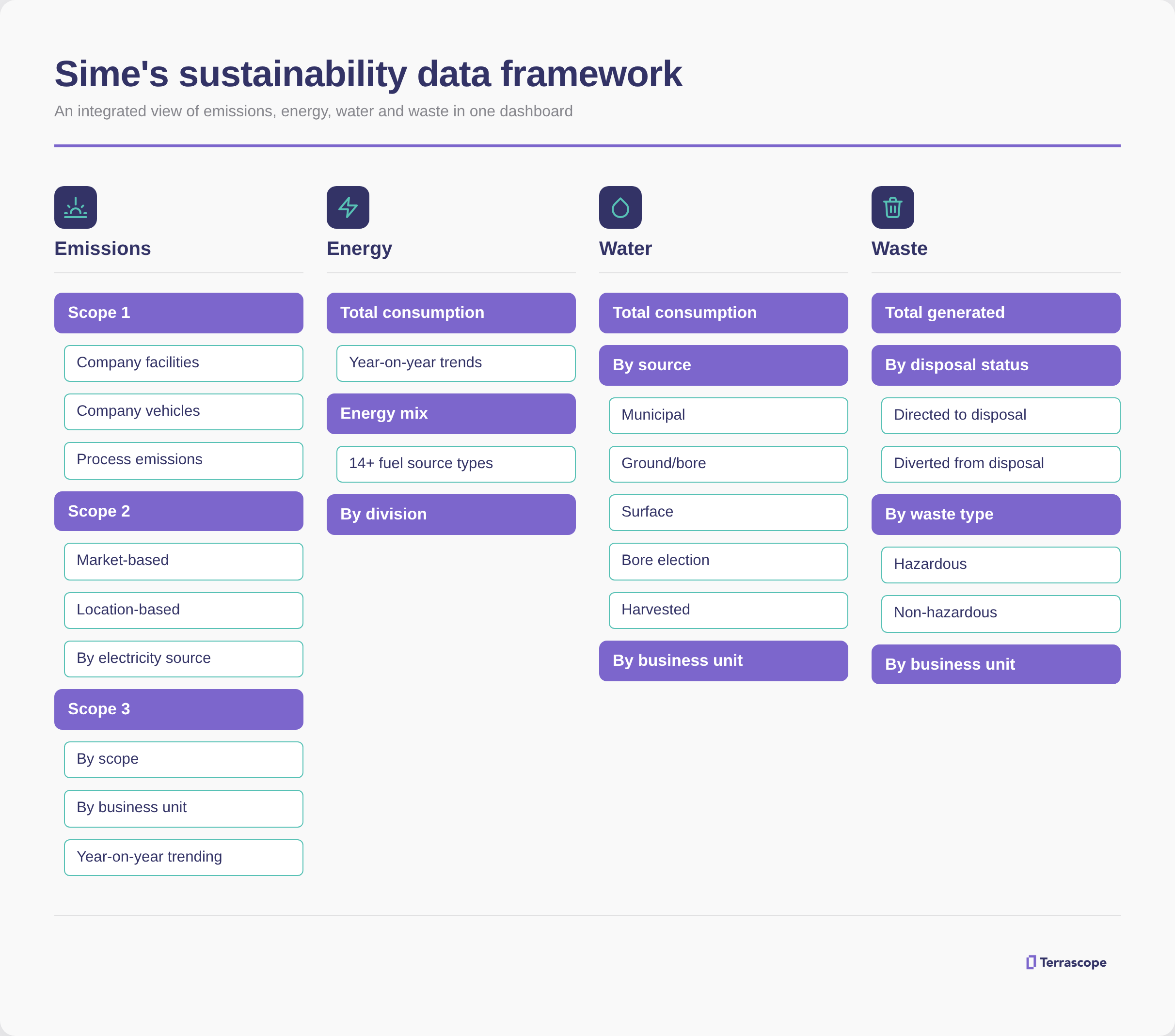Click the Waste column heading
The width and height of the screenshot is (1175, 1036).
tap(899, 248)
